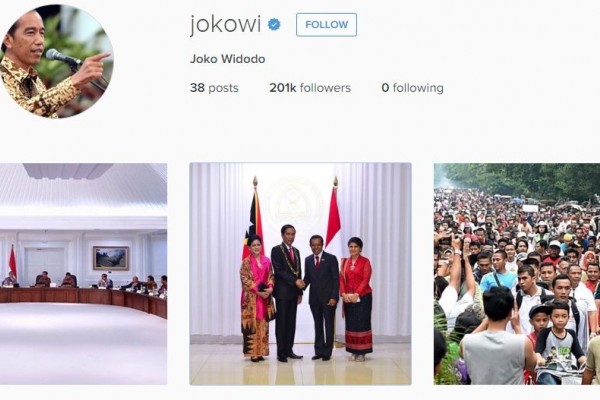Click the framed painting in the meeting room photo
Viewport: 600px width, 400px height.
[111, 258]
